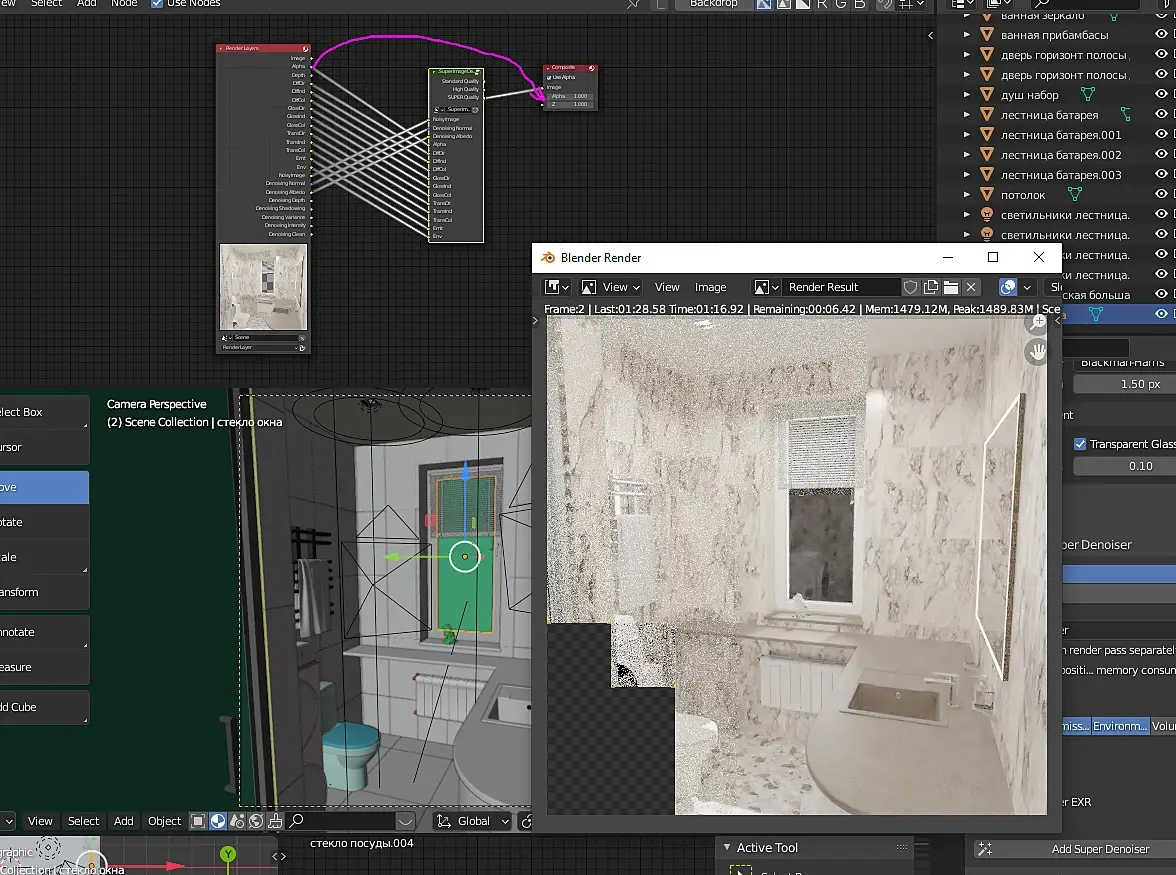Click the zoom magnifier icon in render view
Screen dimensions: 1176x875
[1038, 321]
